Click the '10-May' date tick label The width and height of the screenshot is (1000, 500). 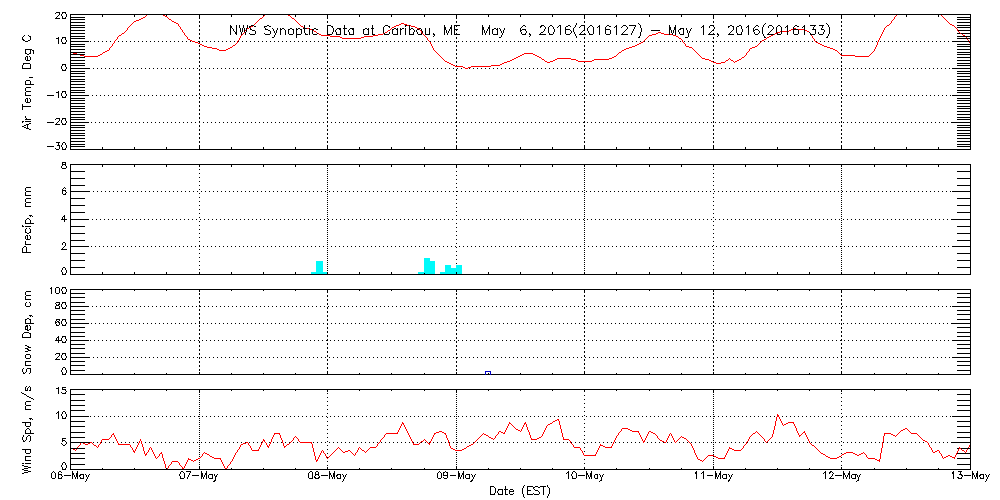coord(585,478)
